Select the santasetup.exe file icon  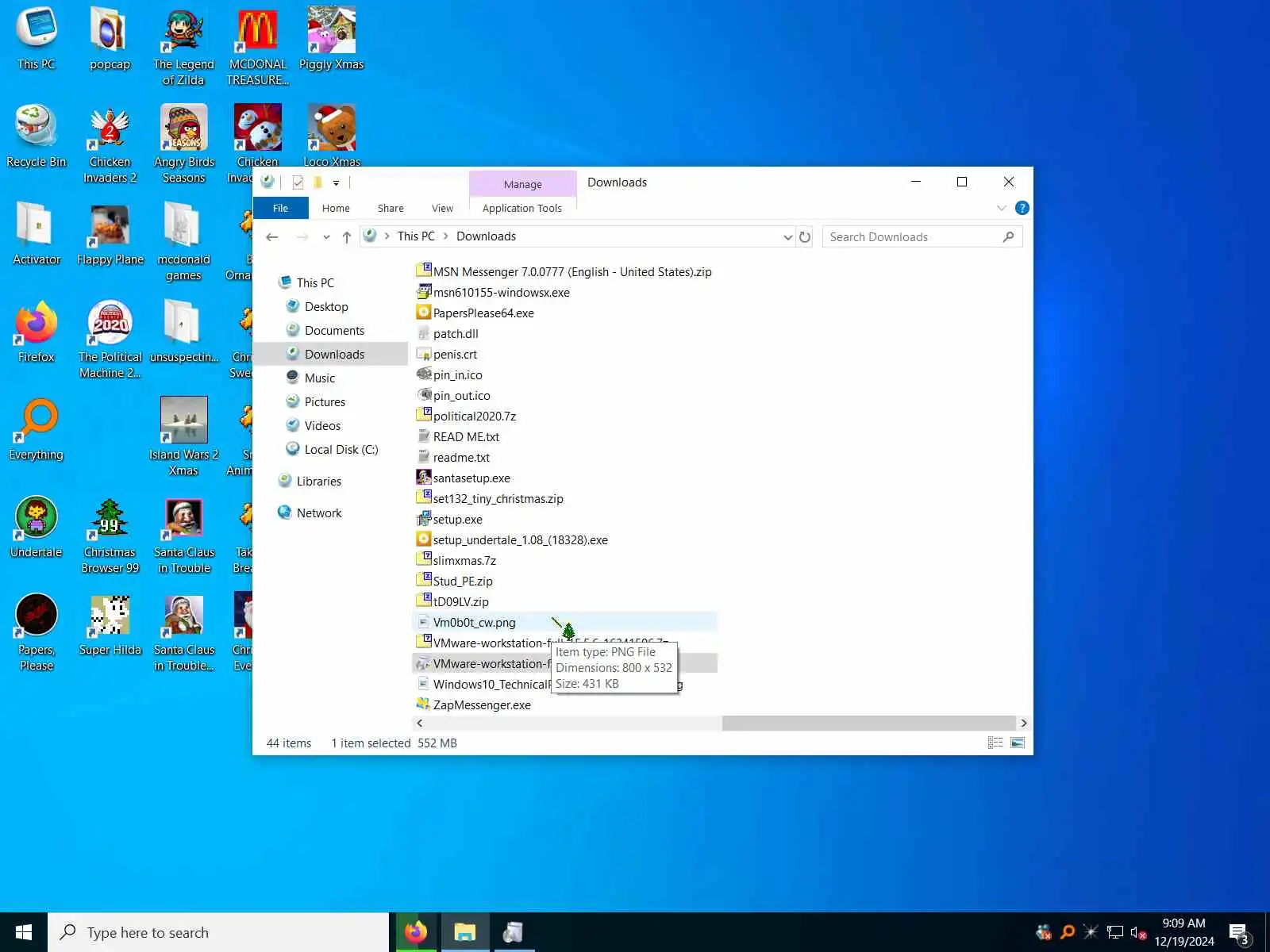424,478
